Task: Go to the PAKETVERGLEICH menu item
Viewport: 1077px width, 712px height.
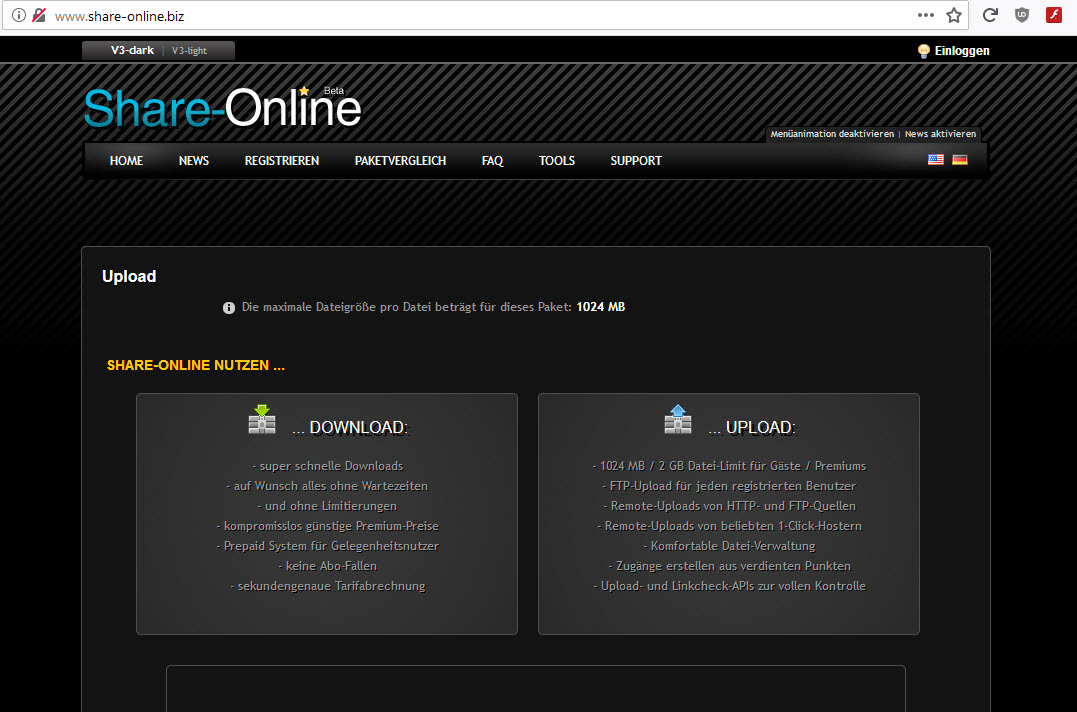Action: point(400,161)
